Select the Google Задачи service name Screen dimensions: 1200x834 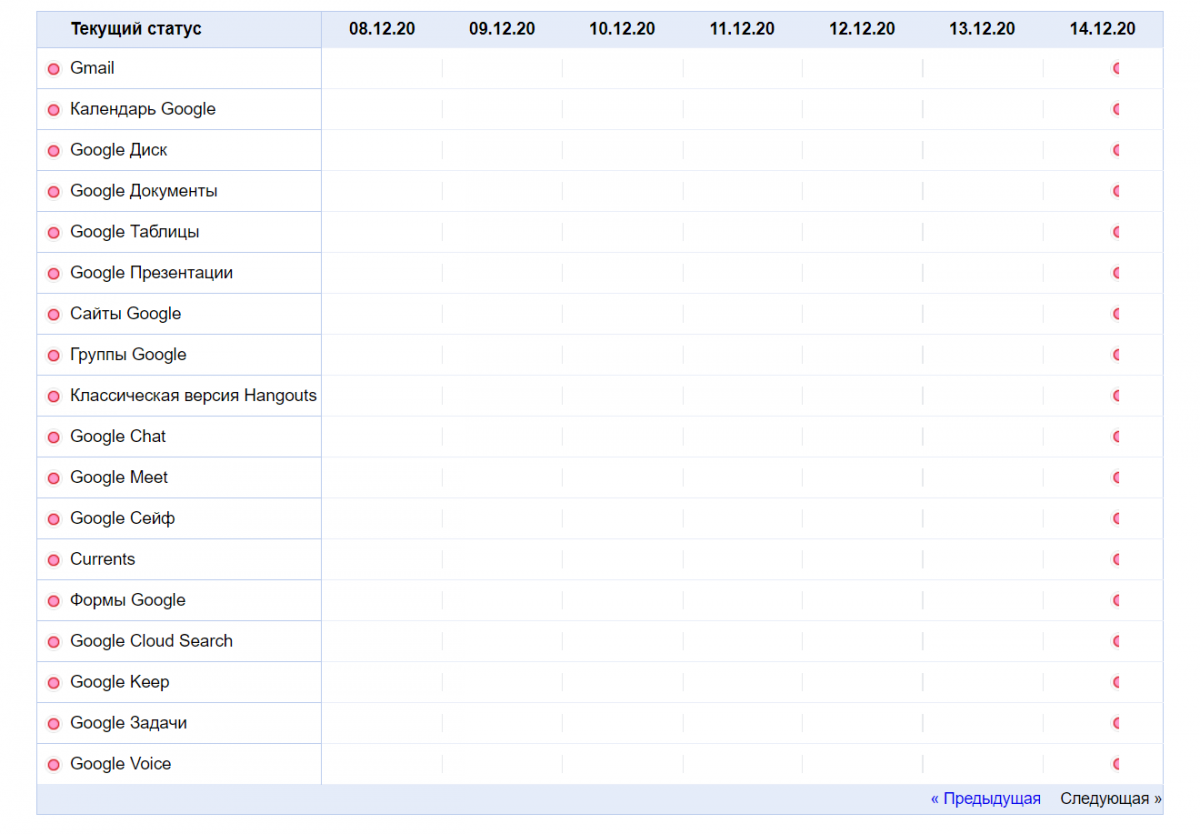129,723
